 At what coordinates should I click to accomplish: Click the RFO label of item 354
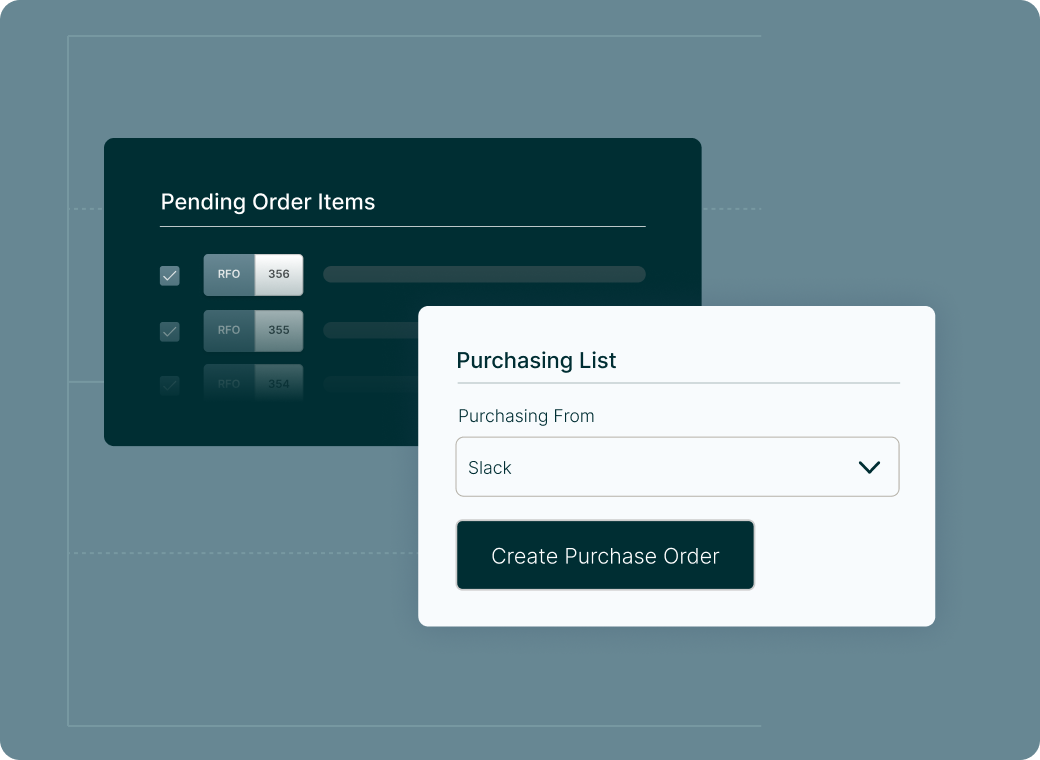click(x=229, y=383)
